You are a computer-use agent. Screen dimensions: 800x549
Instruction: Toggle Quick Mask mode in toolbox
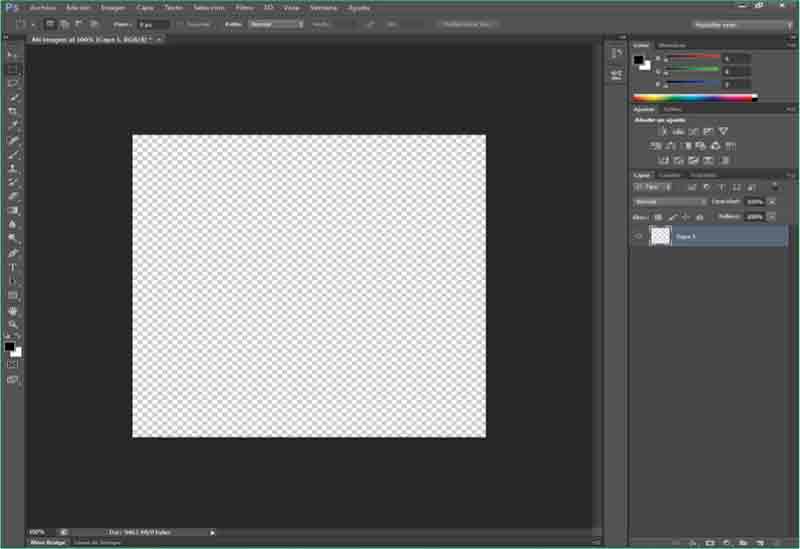(x=13, y=364)
